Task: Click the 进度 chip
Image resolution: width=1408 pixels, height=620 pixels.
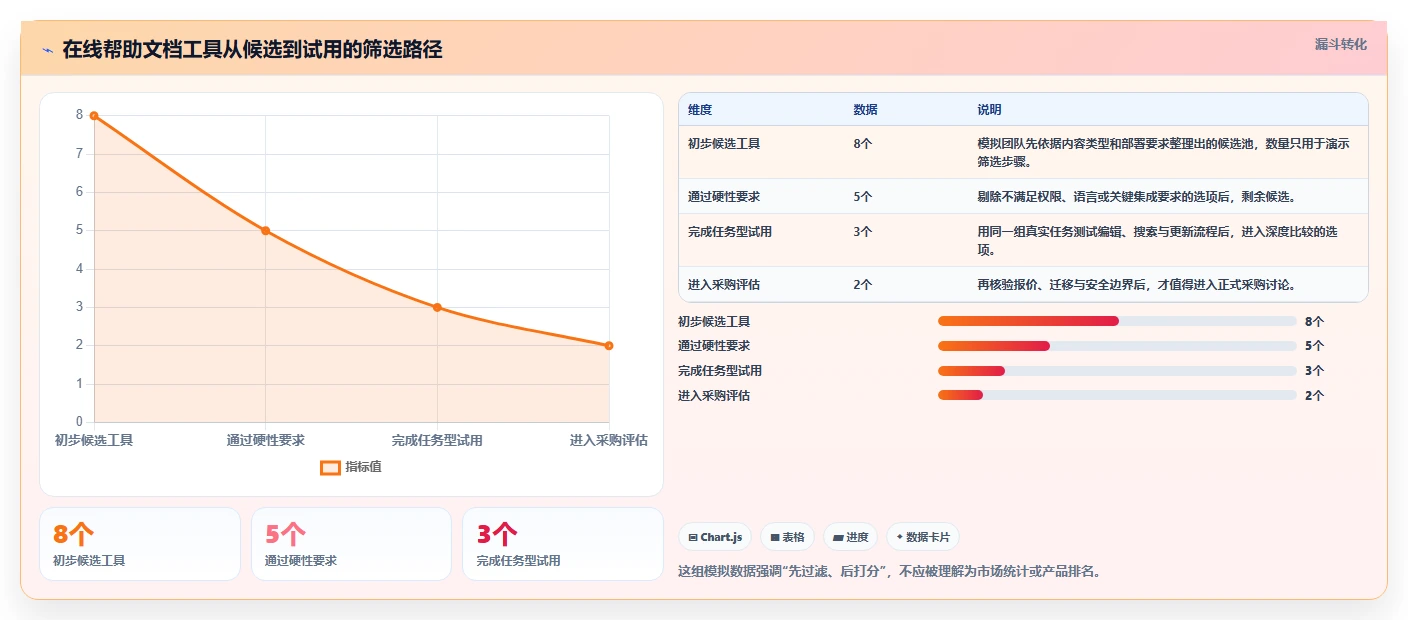Action: [850, 537]
